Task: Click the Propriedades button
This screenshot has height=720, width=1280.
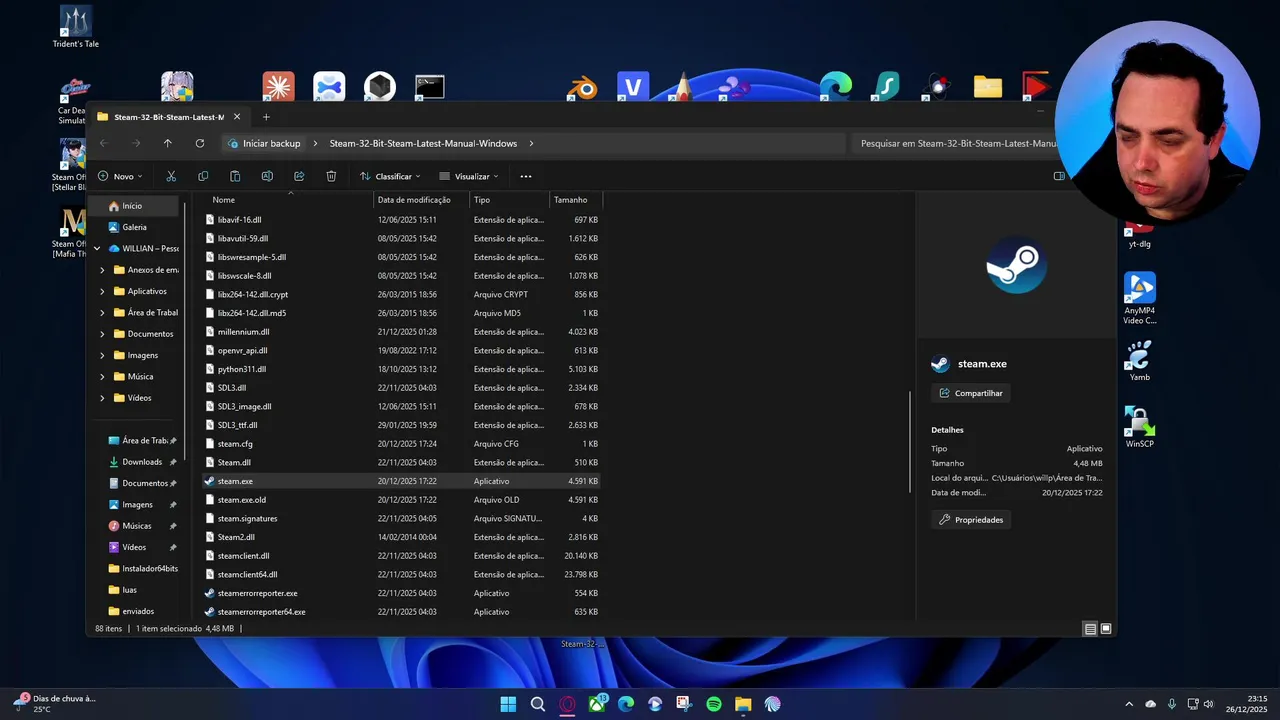Action: 971,520
